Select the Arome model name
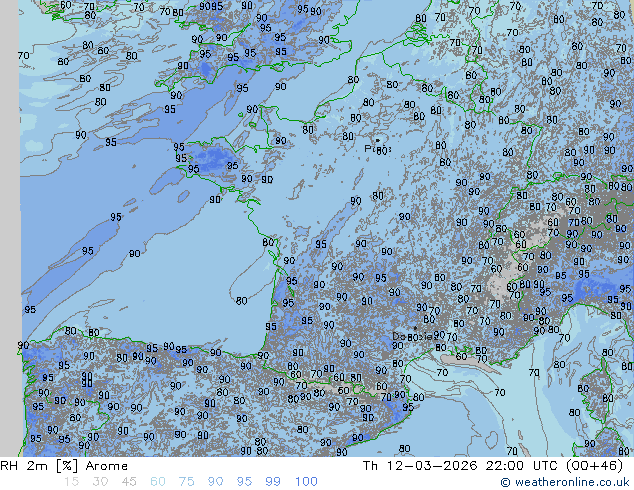634x490 pixels. tap(106, 466)
